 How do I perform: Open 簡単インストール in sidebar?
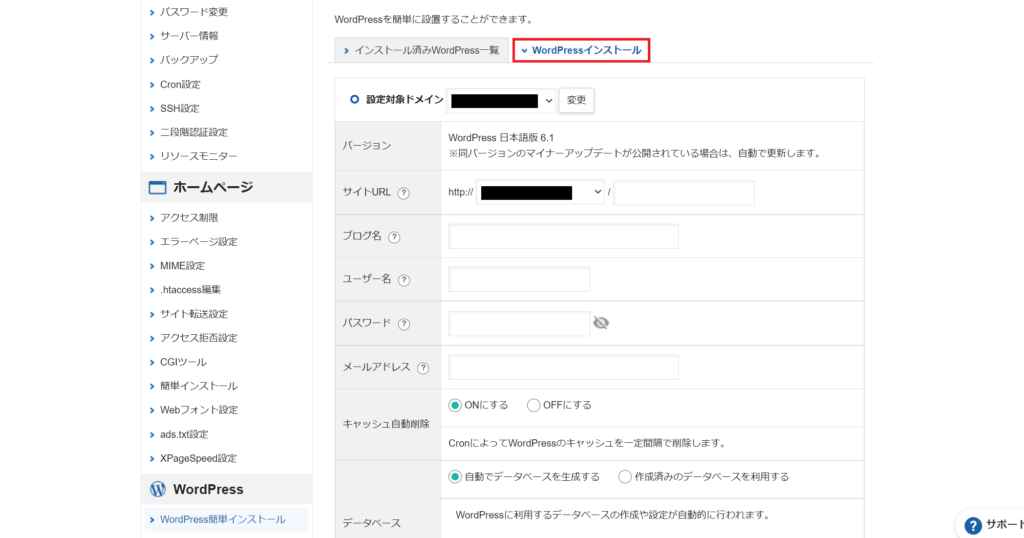pyautogui.click(x=199, y=387)
